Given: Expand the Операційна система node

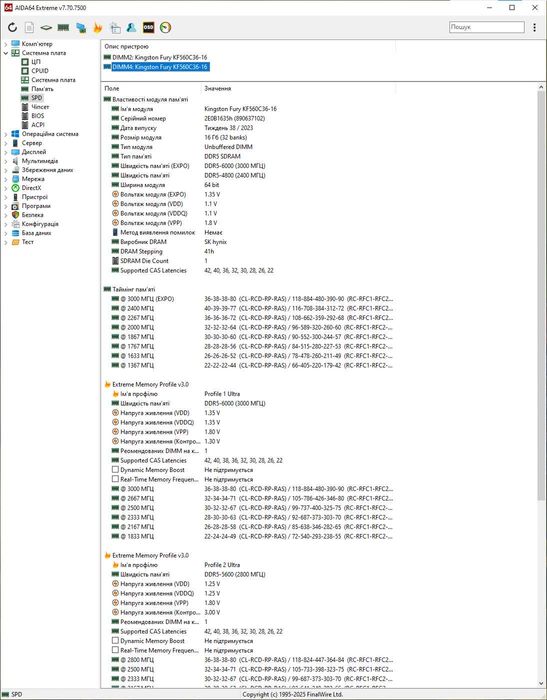Looking at the screenshot, I should pyautogui.click(x=5, y=134).
